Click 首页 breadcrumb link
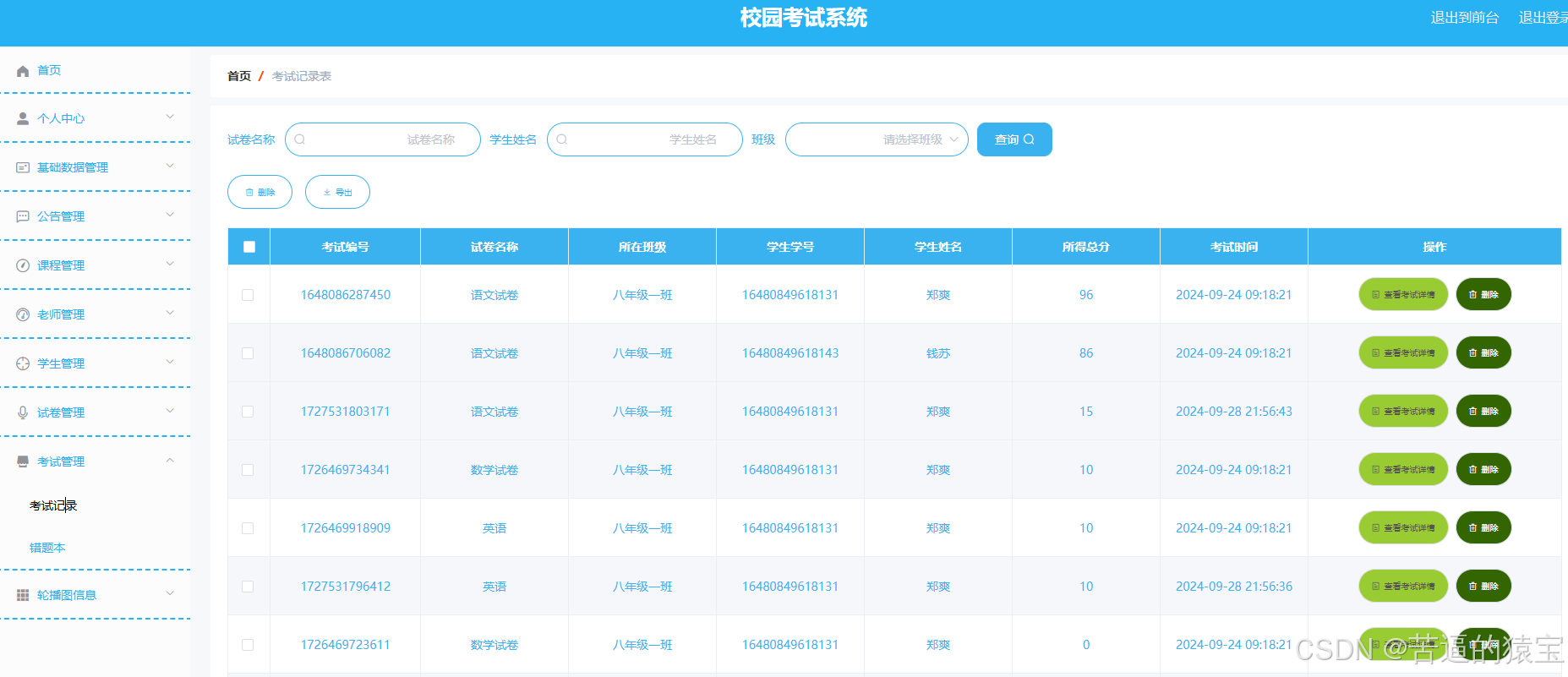 click(239, 76)
